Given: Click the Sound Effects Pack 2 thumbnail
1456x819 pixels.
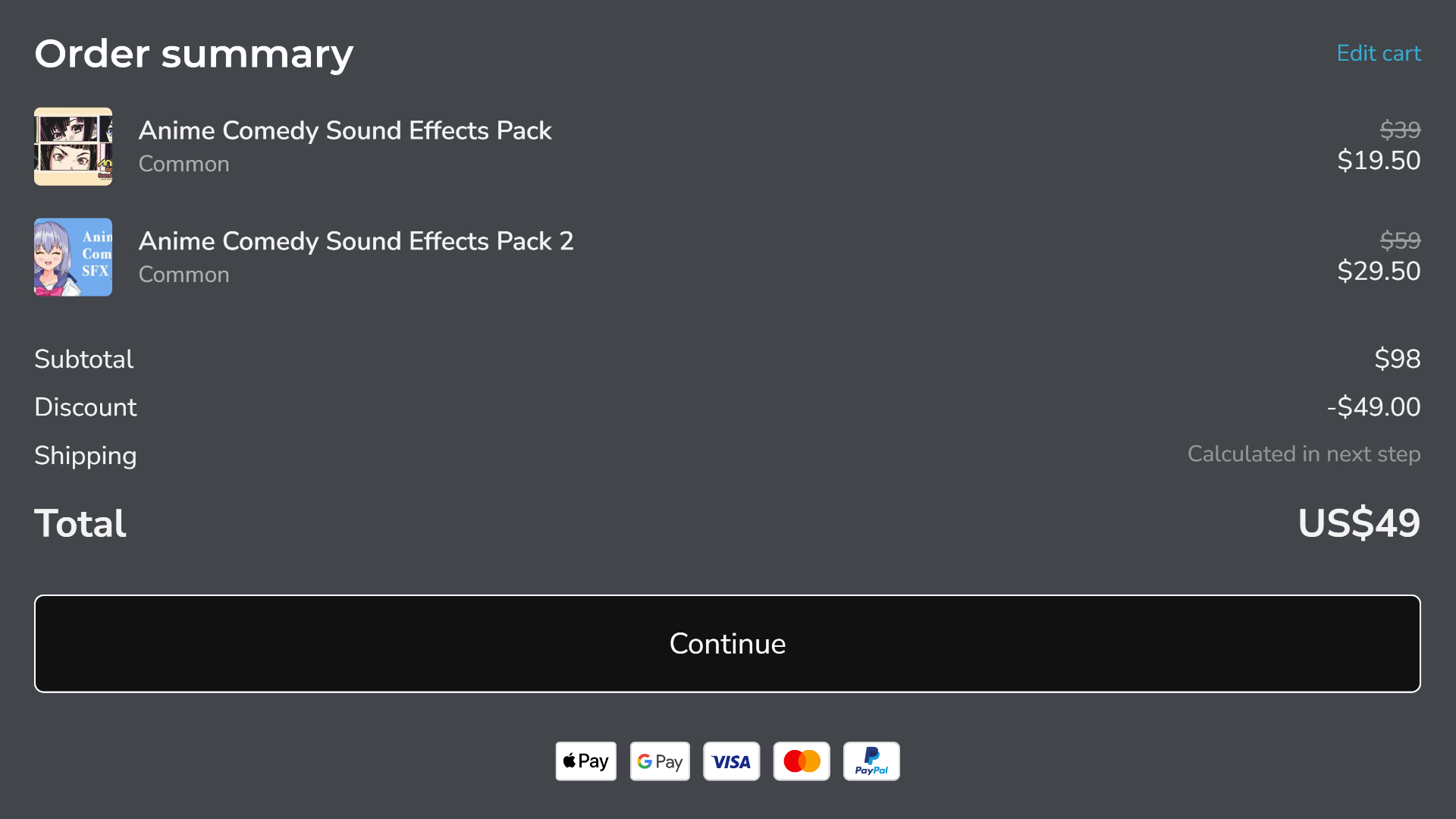Looking at the screenshot, I should (73, 257).
